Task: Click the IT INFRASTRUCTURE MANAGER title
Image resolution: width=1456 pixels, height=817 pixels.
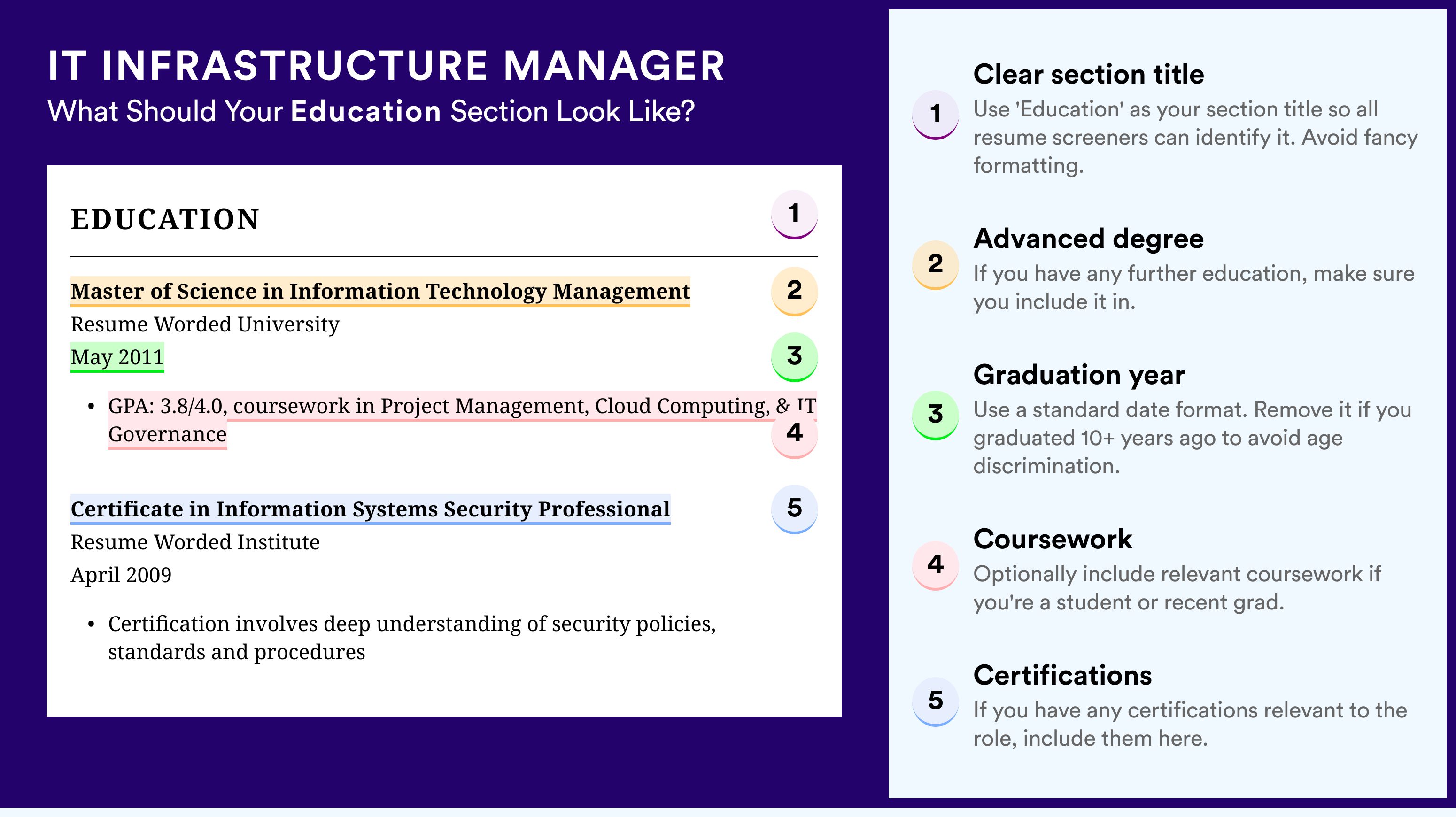Action: (x=386, y=66)
